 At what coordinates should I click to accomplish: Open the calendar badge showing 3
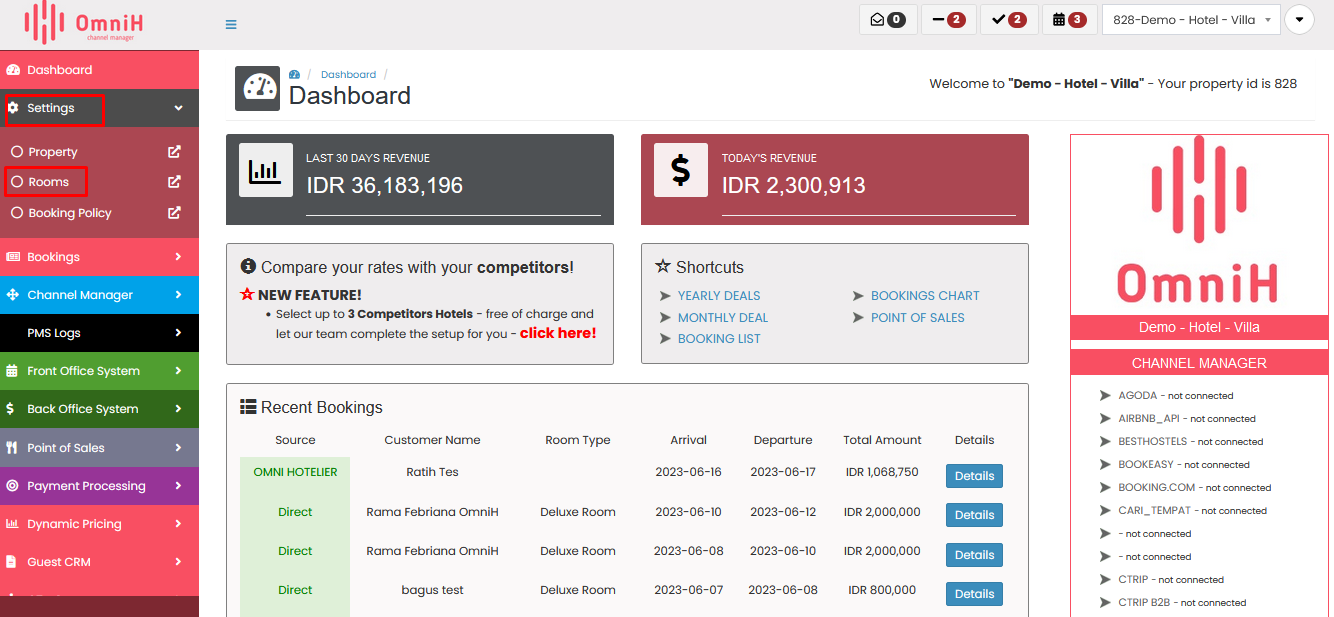click(x=1069, y=19)
